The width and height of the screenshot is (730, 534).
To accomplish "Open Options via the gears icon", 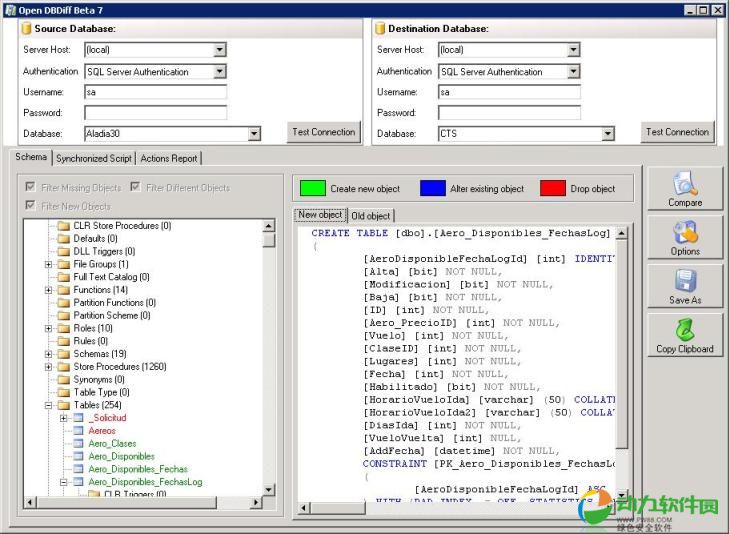I will click(x=685, y=233).
